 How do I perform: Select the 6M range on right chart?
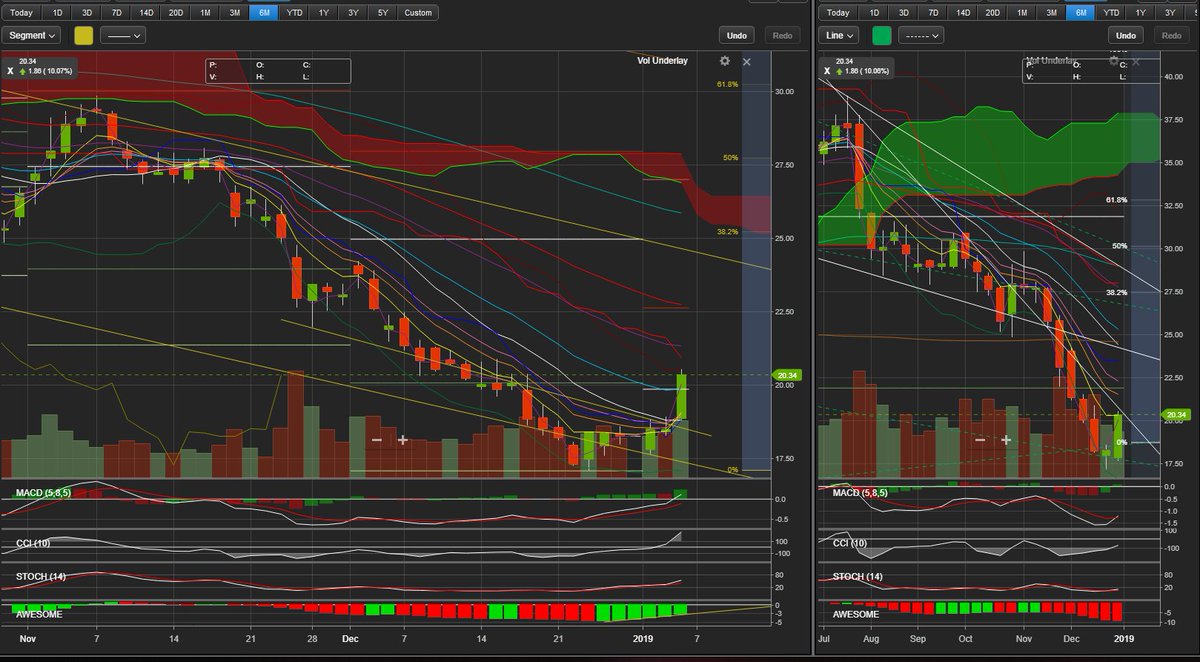click(x=1081, y=12)
